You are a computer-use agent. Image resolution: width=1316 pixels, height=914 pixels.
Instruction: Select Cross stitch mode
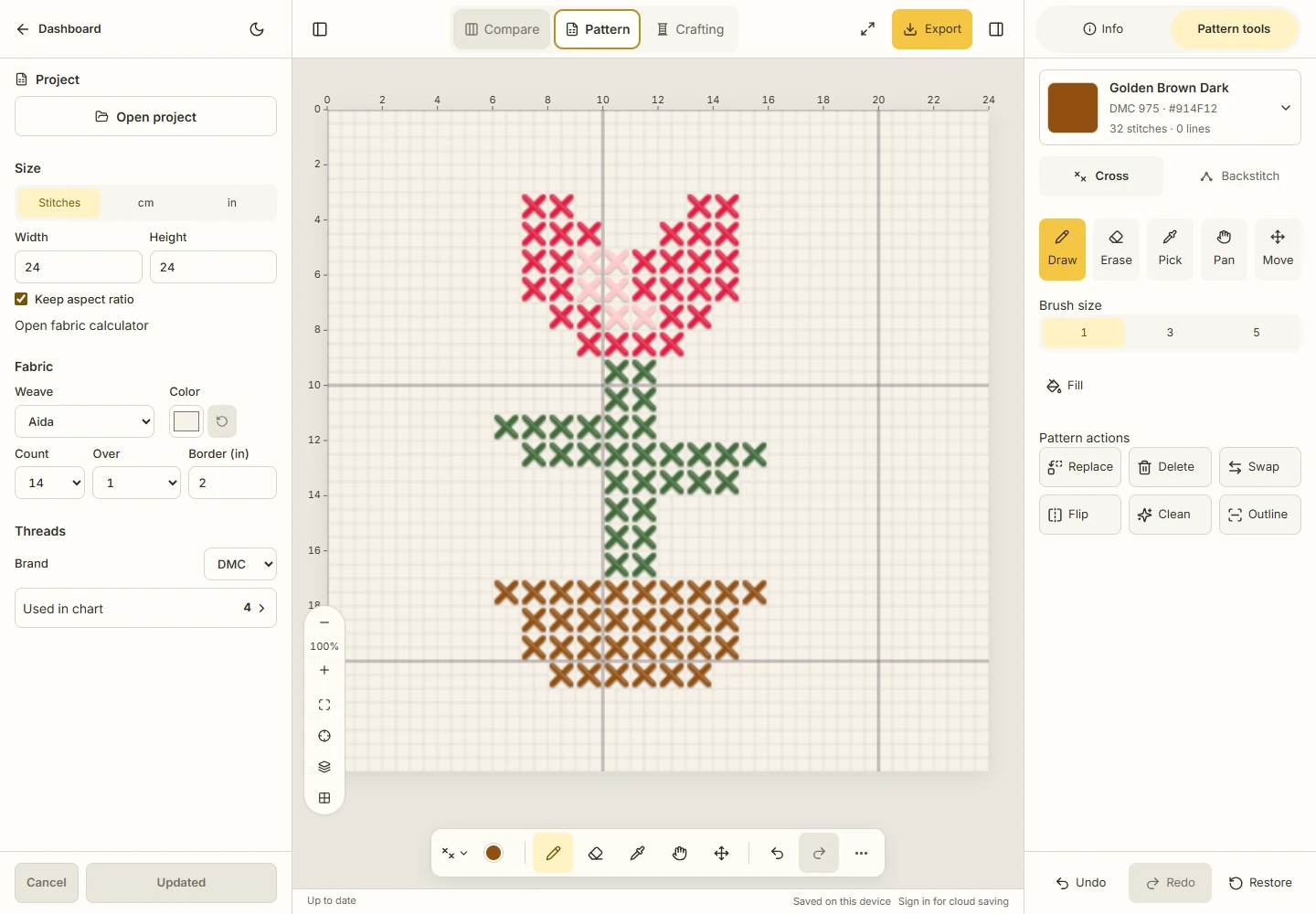(x=1101, y=176)
